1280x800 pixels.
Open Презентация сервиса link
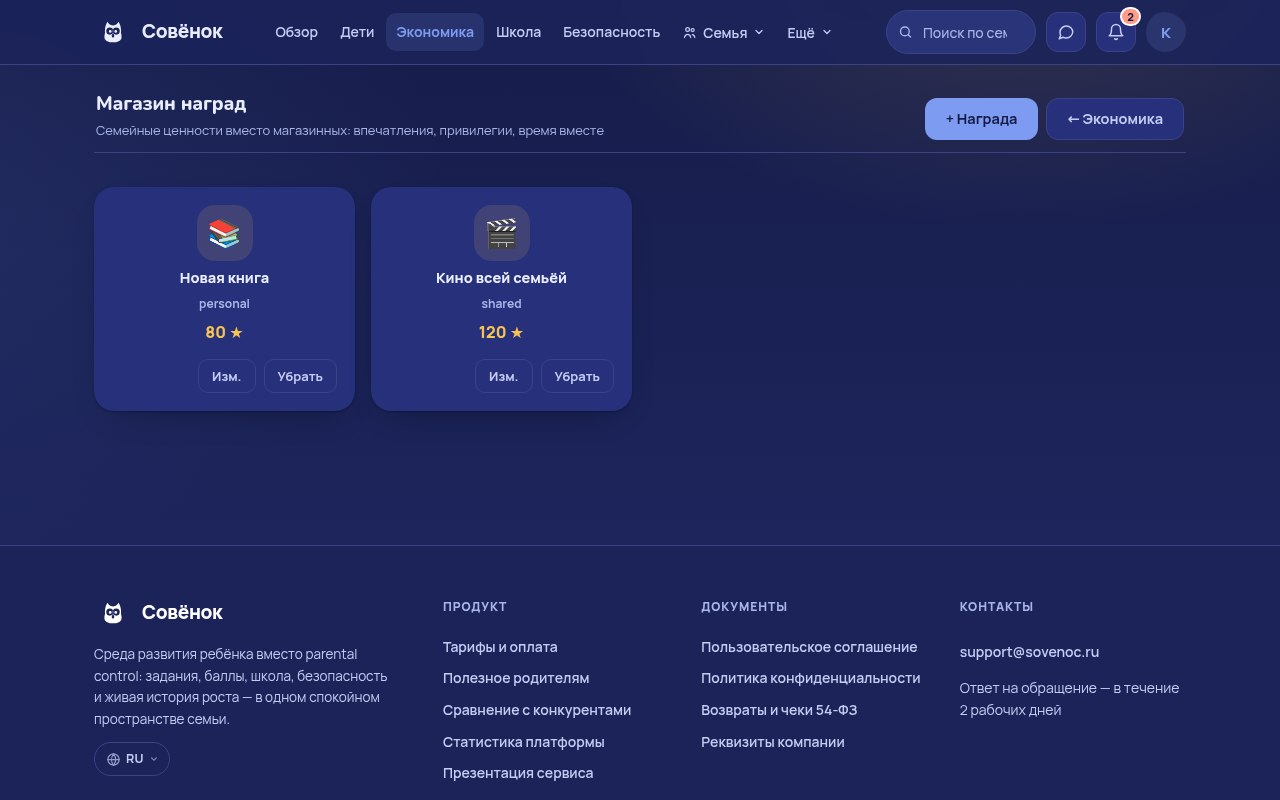click(x=518, y=773)
